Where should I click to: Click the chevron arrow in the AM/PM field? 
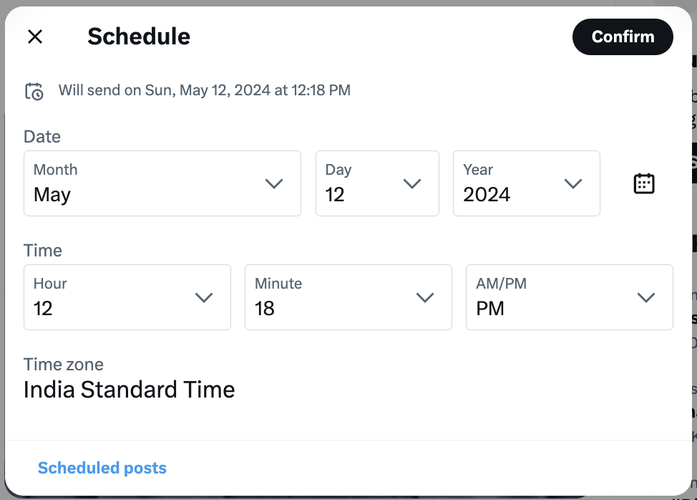click(646, 298)
